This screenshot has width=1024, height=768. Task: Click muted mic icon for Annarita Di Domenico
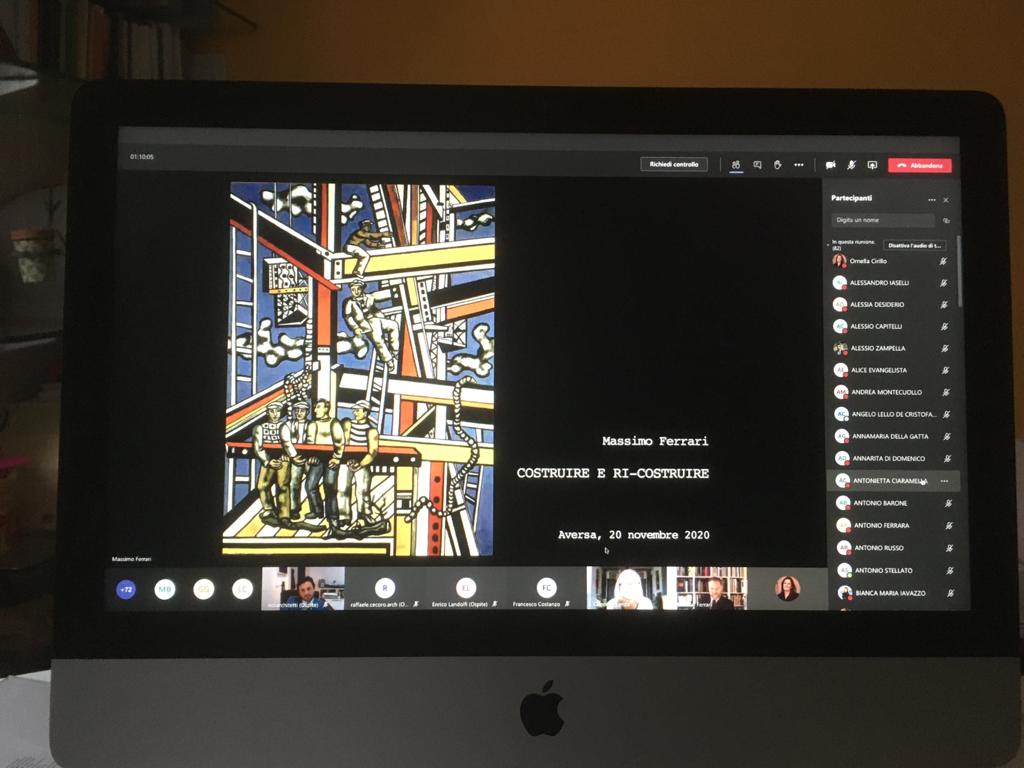[948, 458]
